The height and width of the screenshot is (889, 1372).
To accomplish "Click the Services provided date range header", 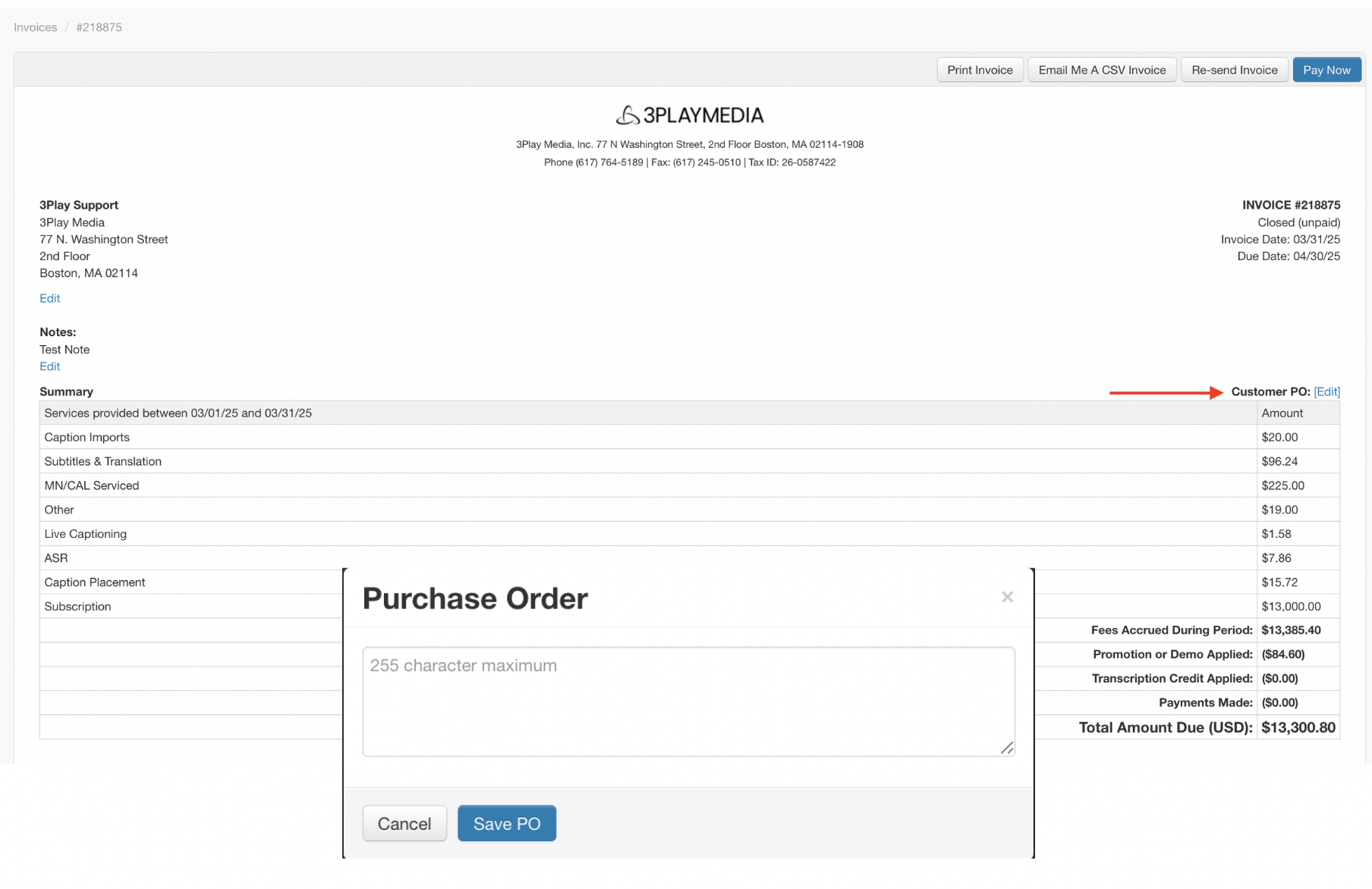I will (x=178, y=413).
